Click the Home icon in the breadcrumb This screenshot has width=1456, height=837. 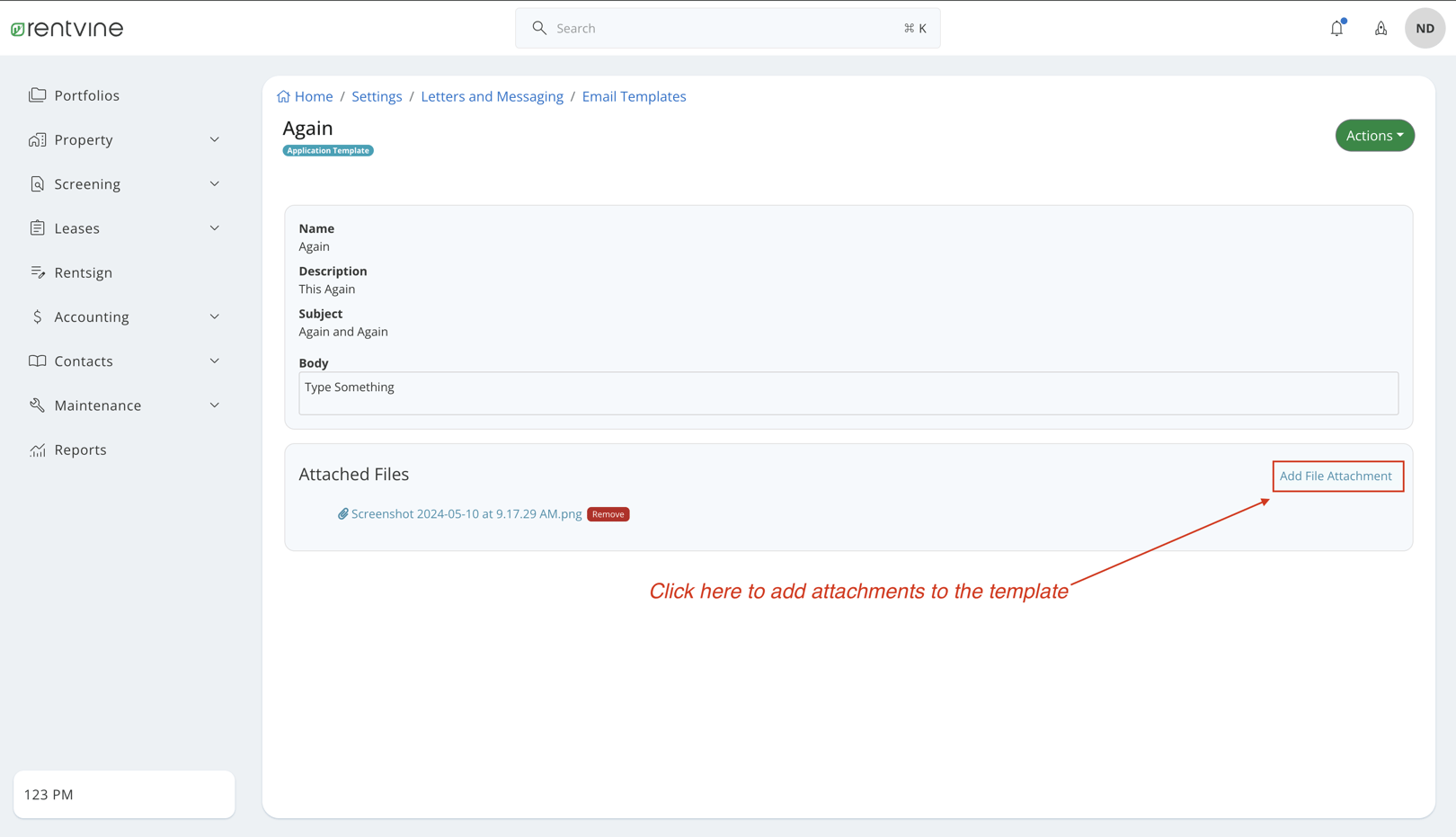pyautogui.click(x=283, y=95)
